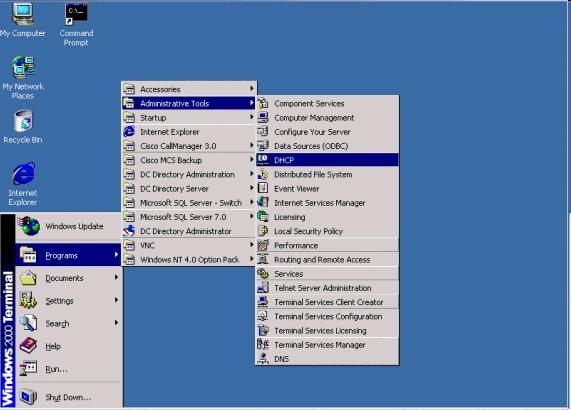Expand DC Directory Administration submenu arrow
Viewport: 571px width, 410px height.
coord(251,174)
